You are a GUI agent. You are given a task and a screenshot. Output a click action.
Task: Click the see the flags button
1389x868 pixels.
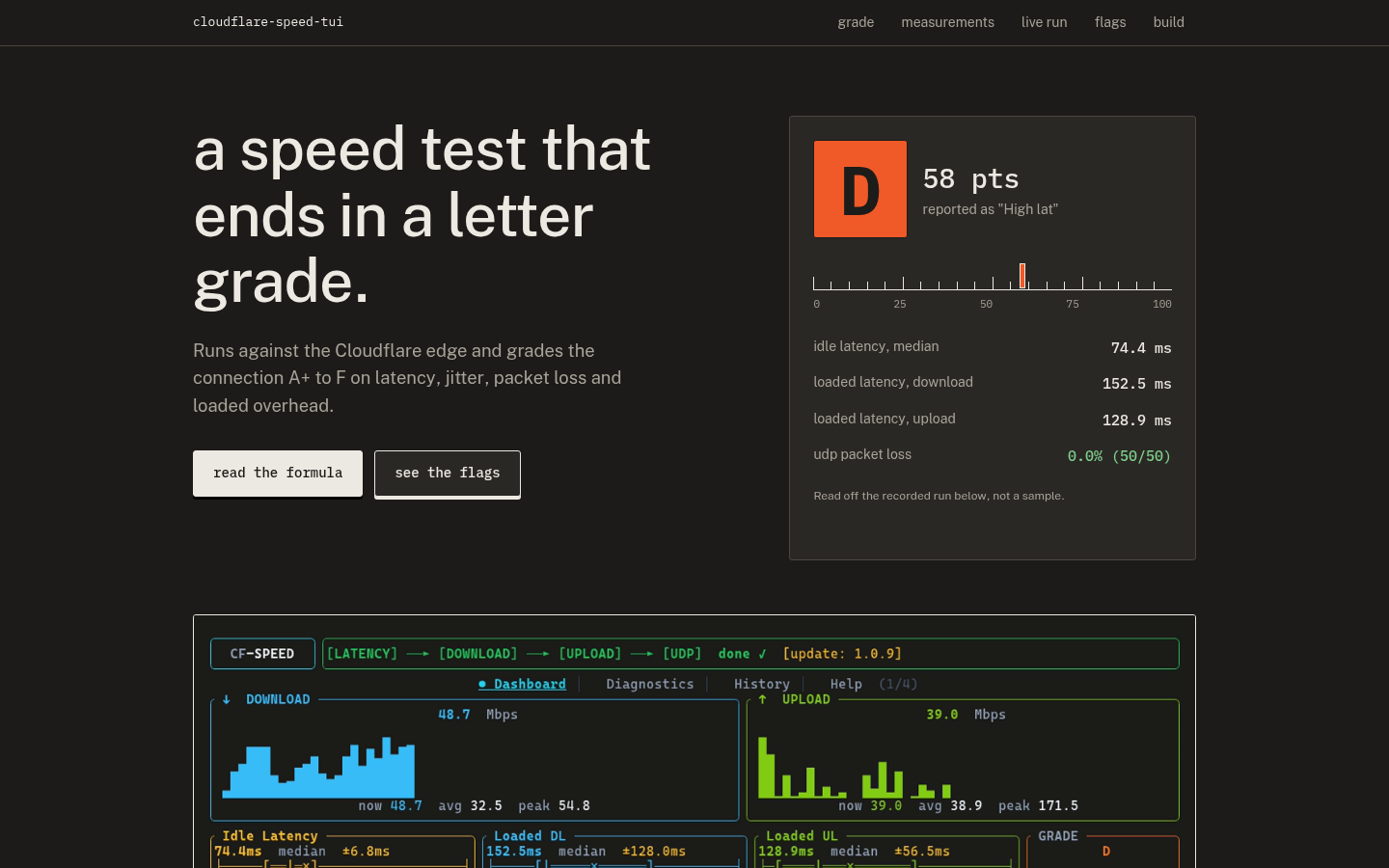448,474
